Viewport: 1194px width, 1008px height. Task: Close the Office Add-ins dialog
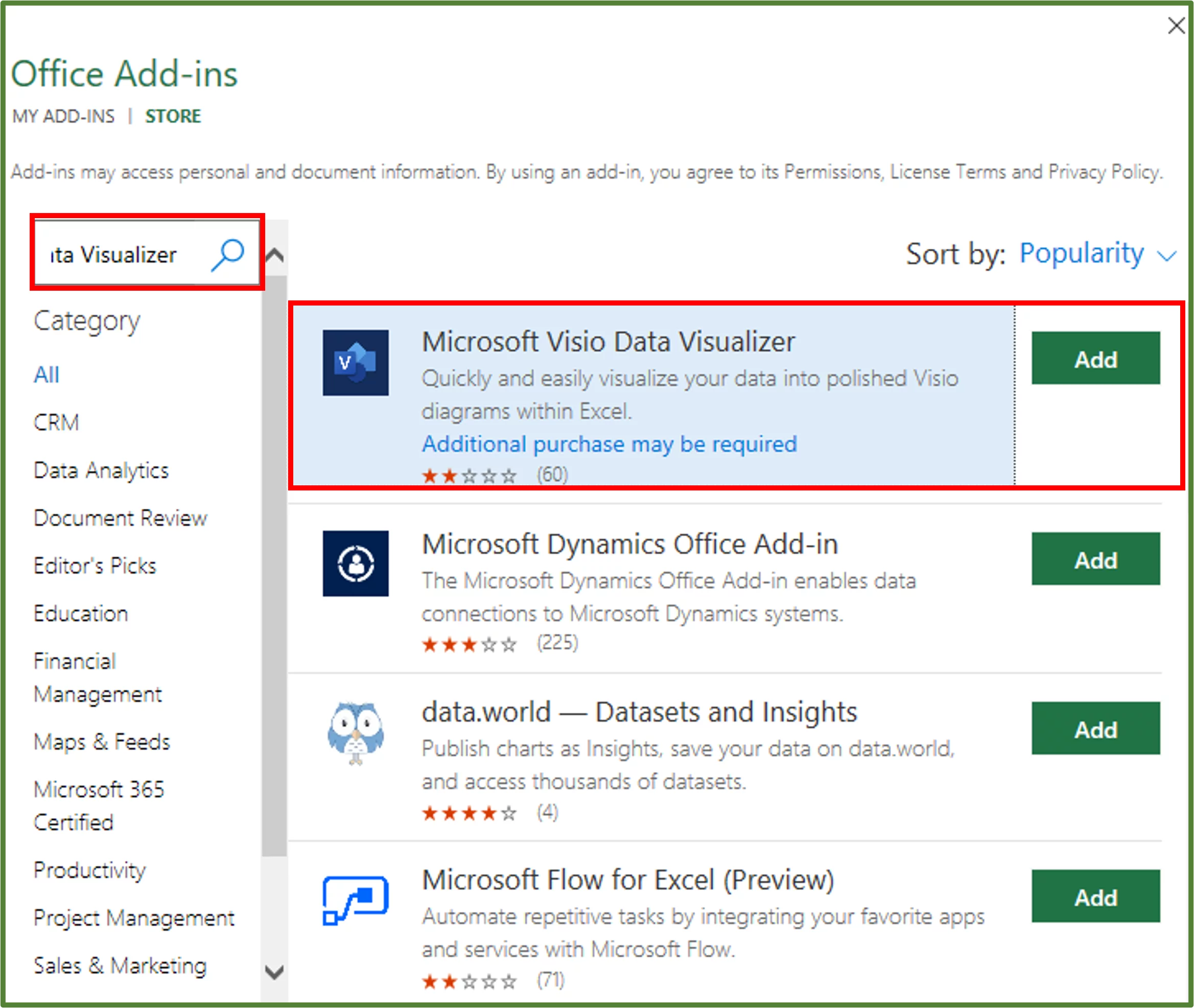click(x=1176, y=25)
